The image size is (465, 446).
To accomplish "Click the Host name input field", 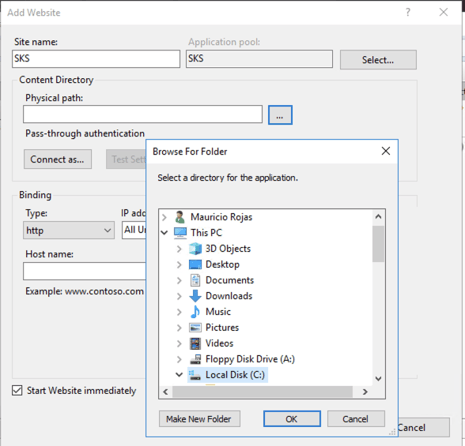I will pos(85,271).
